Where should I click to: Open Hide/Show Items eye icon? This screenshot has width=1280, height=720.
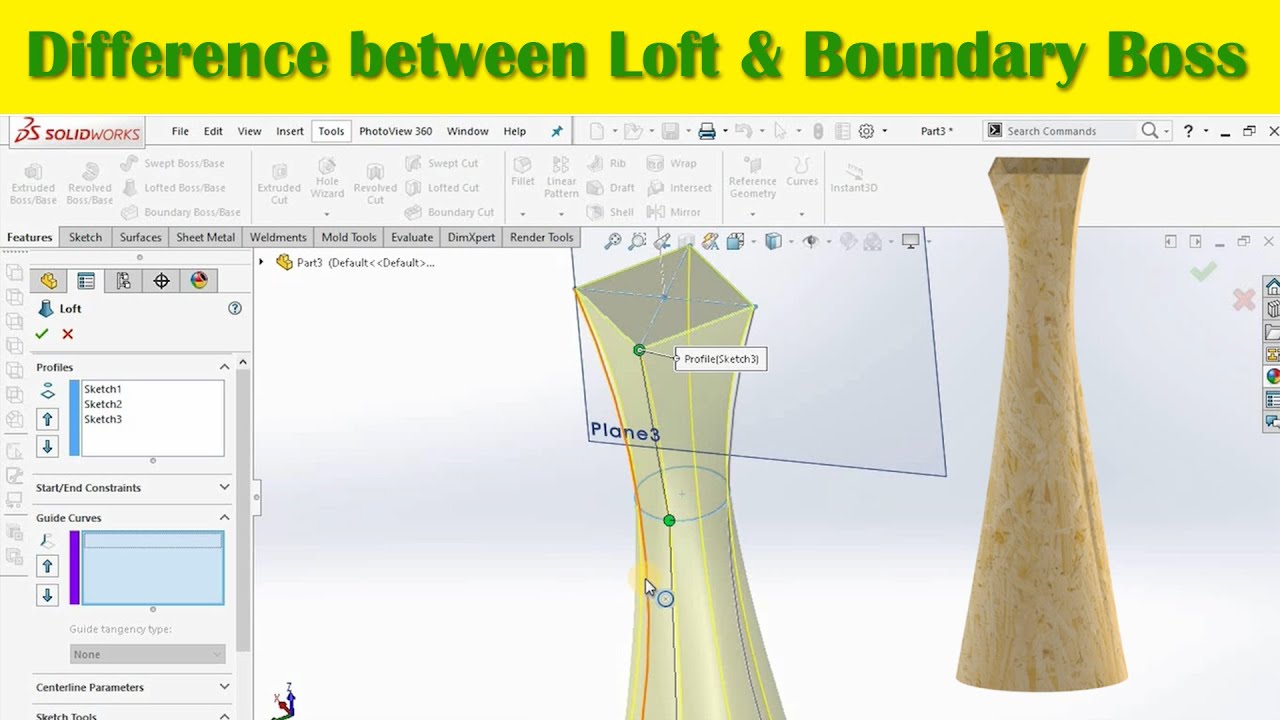click(x=810, y=241)
